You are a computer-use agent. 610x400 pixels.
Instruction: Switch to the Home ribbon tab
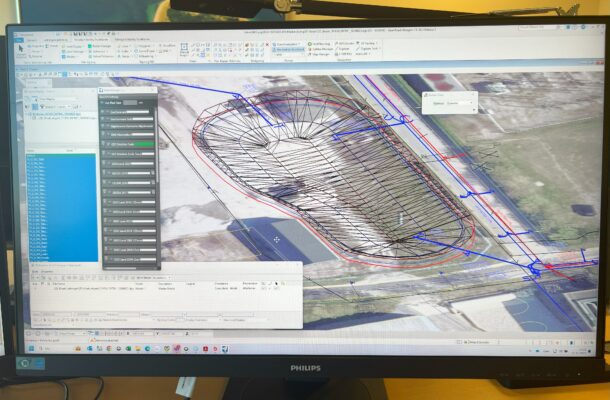coord(32,40)
